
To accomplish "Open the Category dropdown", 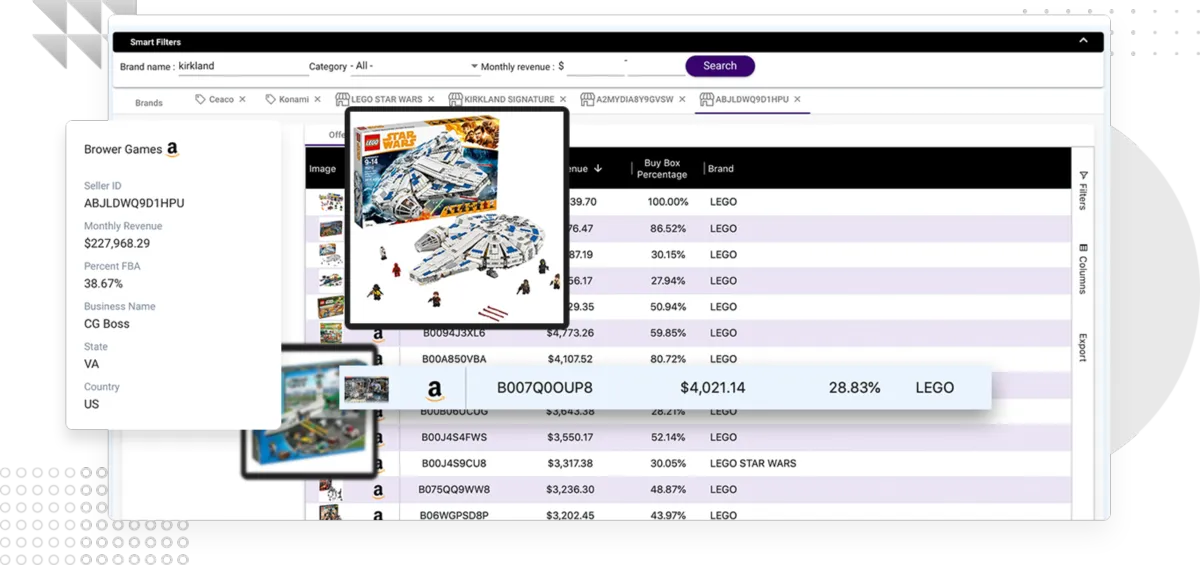I will (414, 66).
